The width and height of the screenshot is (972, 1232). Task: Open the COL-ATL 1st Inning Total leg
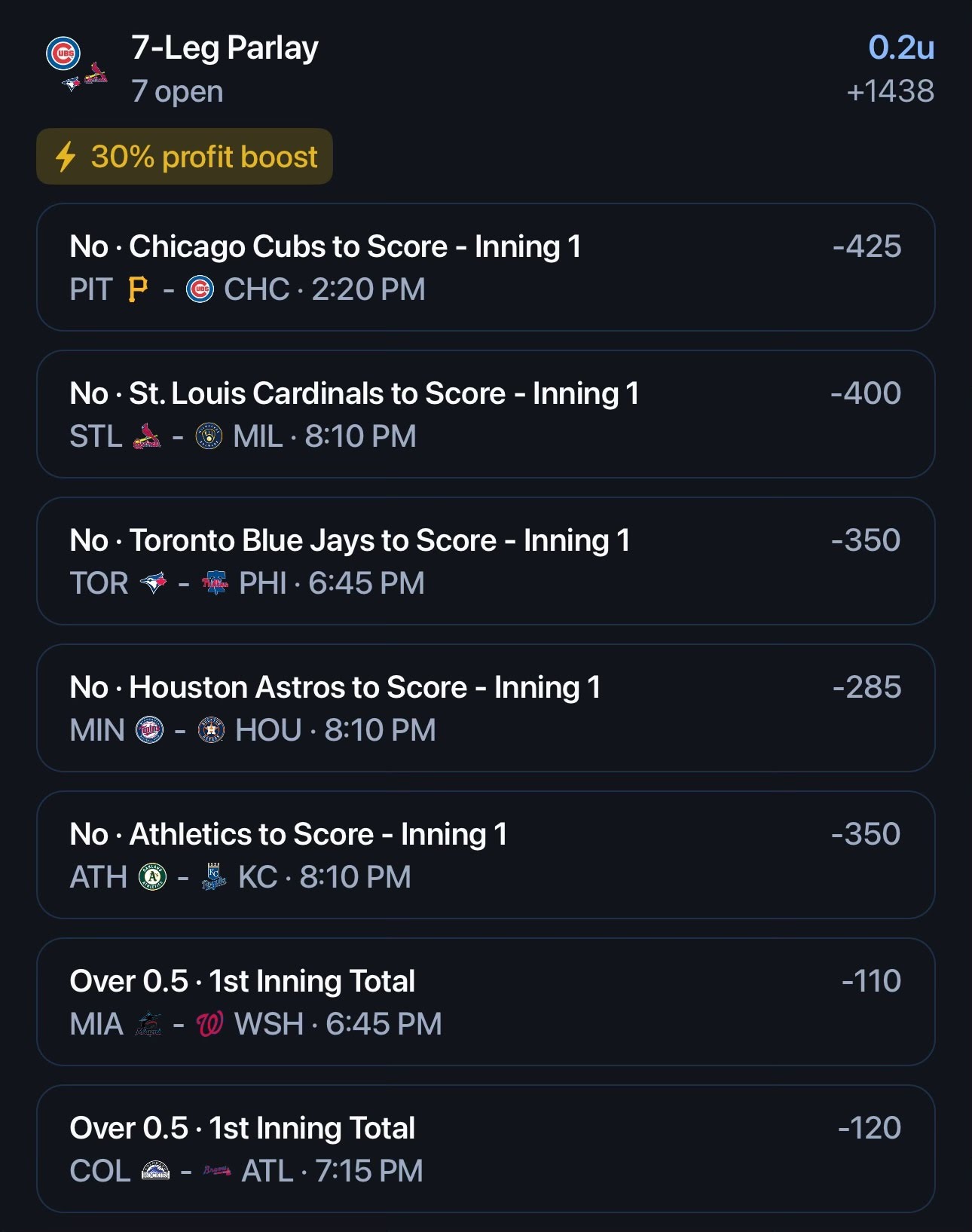coord(486,1148)
